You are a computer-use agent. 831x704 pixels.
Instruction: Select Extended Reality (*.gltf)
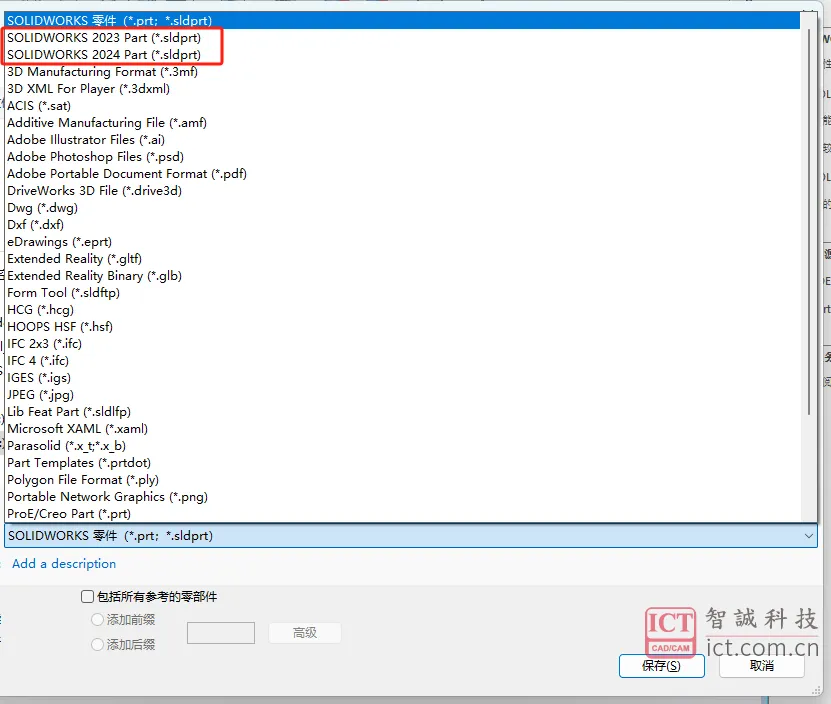click(402, 258)
